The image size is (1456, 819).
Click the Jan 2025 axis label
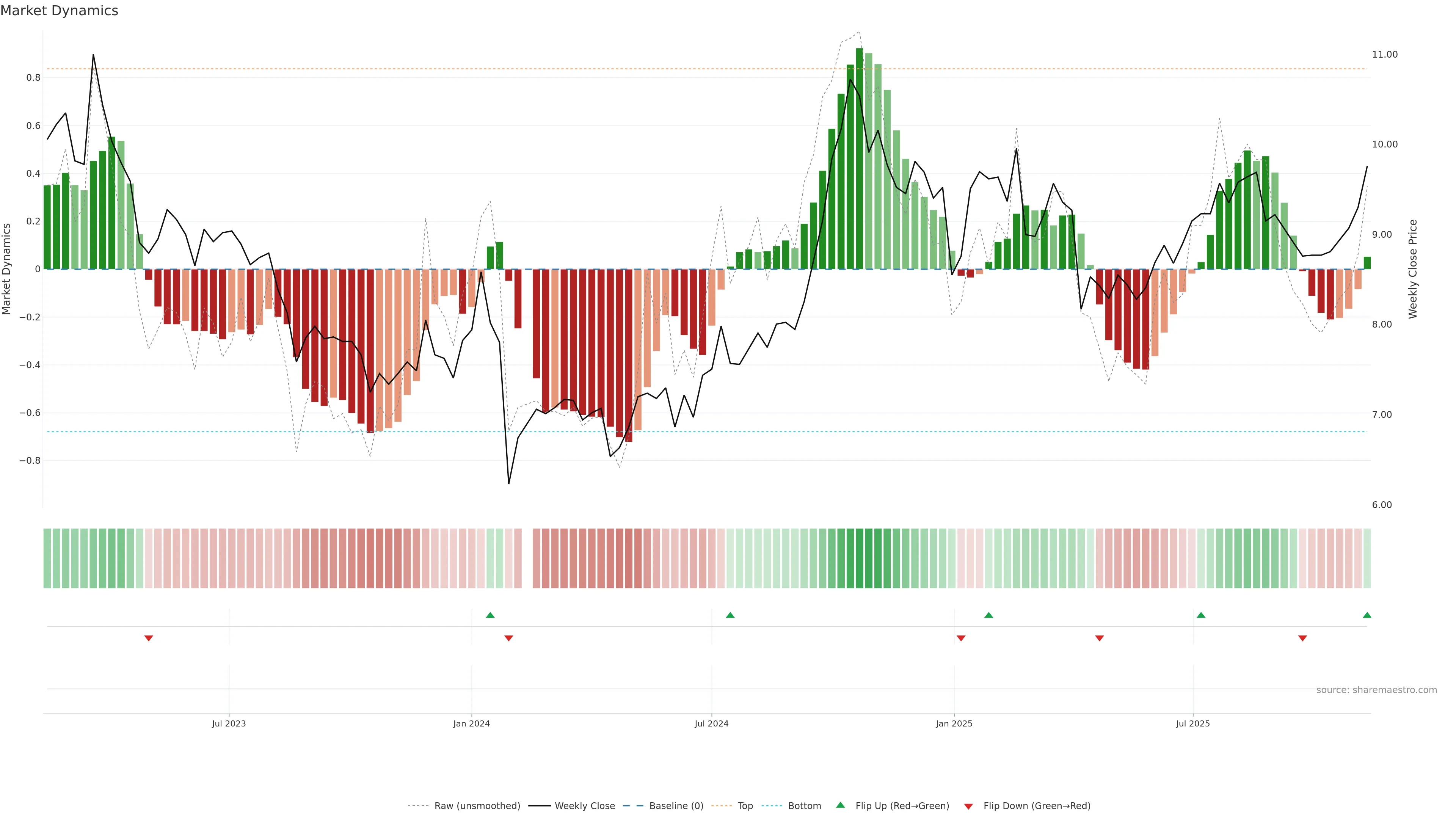pyautogui.click(x=954, y=723)
